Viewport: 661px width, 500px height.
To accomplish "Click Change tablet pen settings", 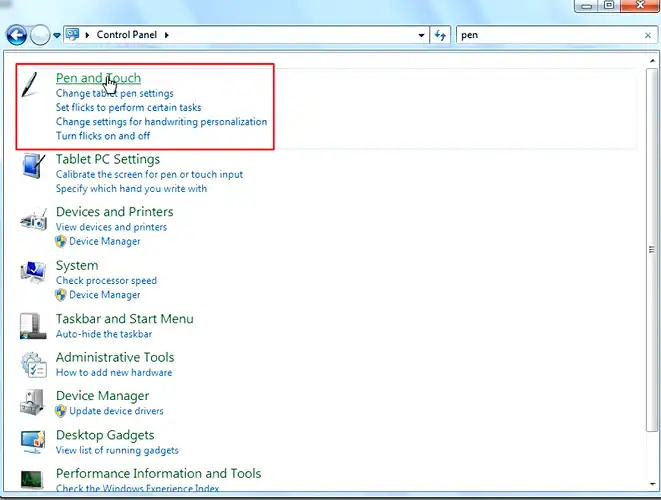I will pyautogui.click(x=115, y=93).
